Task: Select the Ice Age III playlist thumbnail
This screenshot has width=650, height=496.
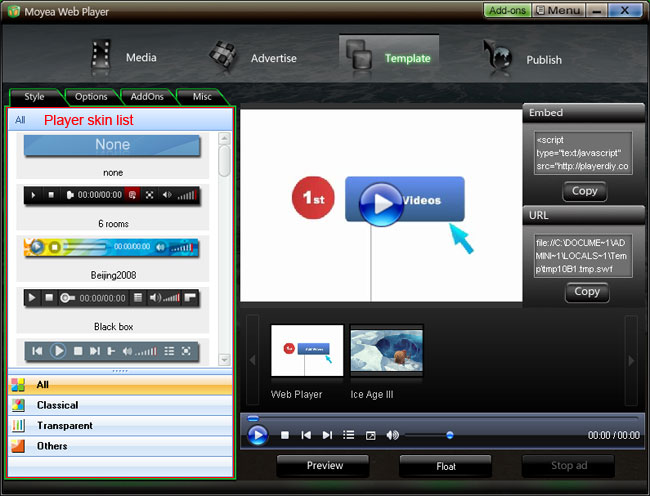Action: (x=386, y=350)
